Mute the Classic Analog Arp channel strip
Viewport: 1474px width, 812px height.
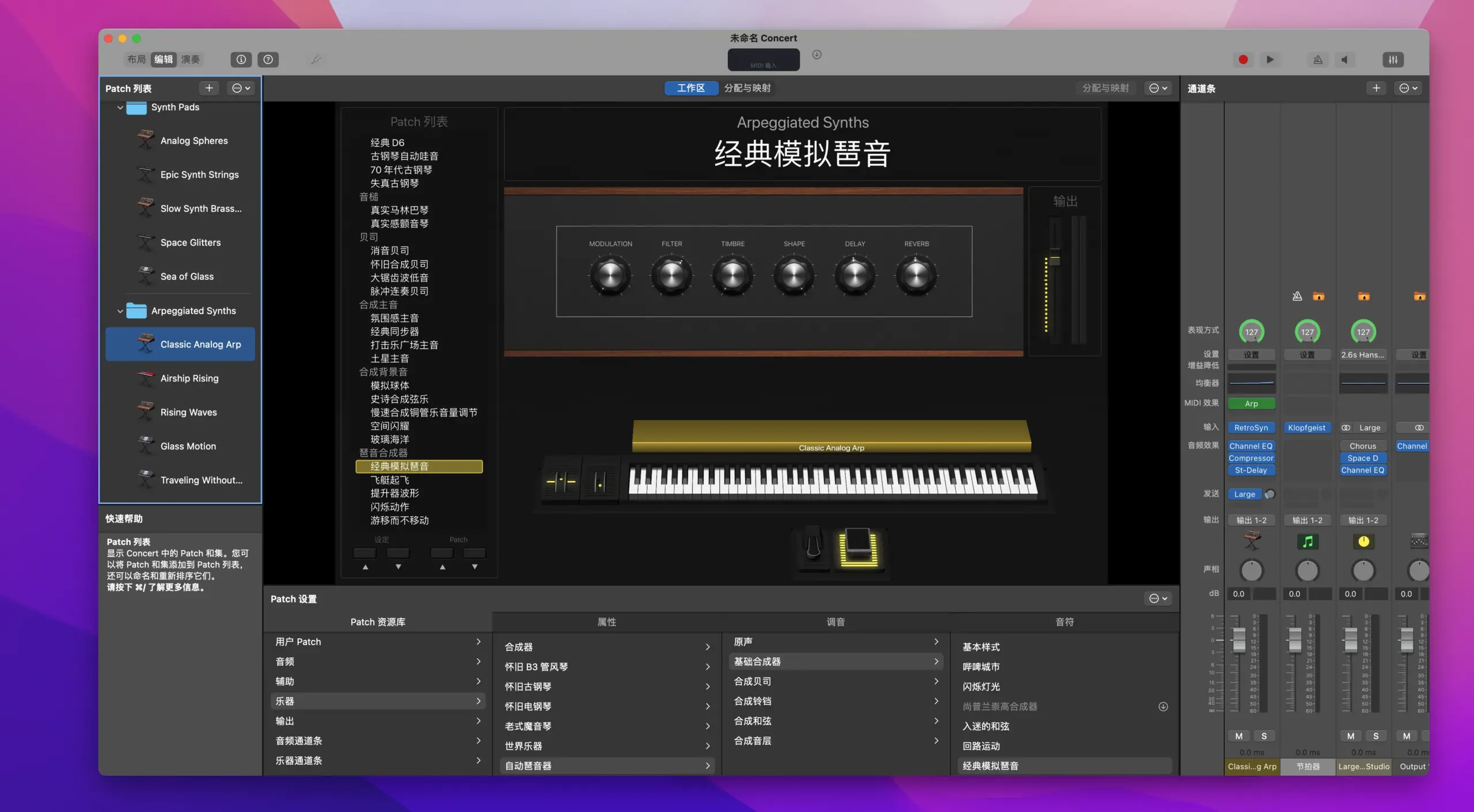point(1239,736)
